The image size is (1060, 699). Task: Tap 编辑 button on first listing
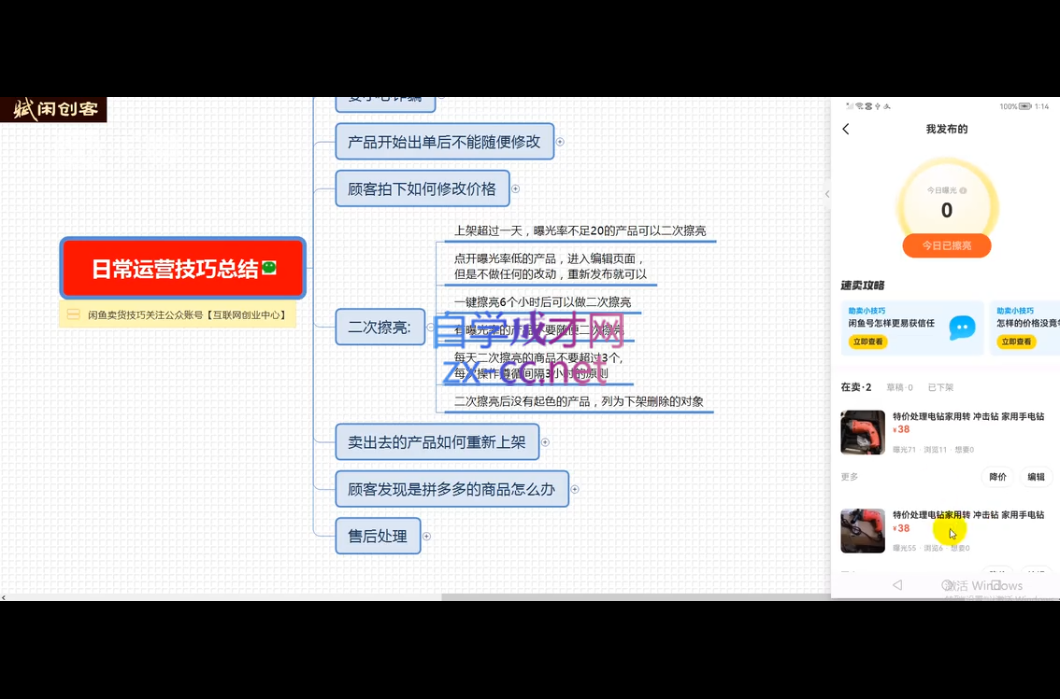pyautogui.click(x=1036, y=477)
